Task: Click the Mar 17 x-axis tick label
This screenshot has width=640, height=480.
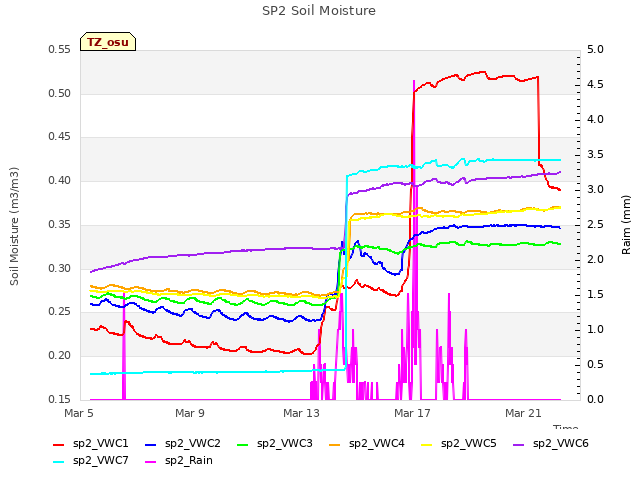Action: [x=412, y=413]
